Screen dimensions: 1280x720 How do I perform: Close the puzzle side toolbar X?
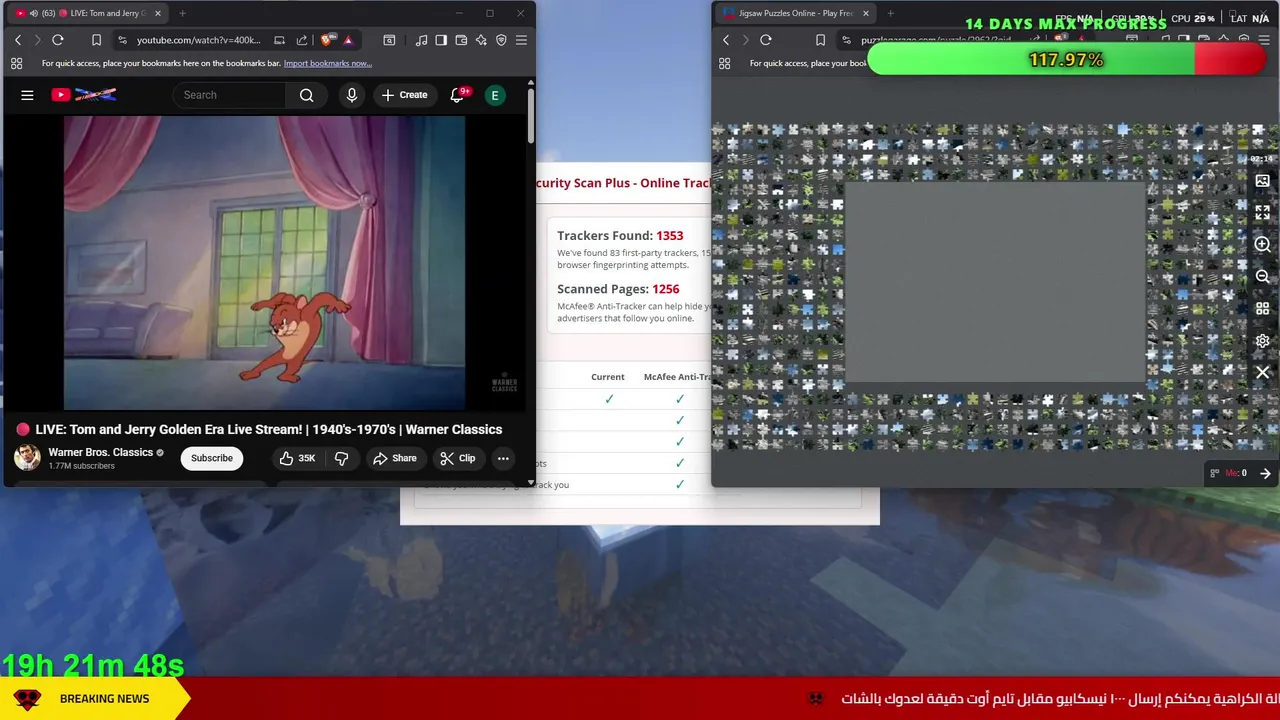(x=1262, y=372)
